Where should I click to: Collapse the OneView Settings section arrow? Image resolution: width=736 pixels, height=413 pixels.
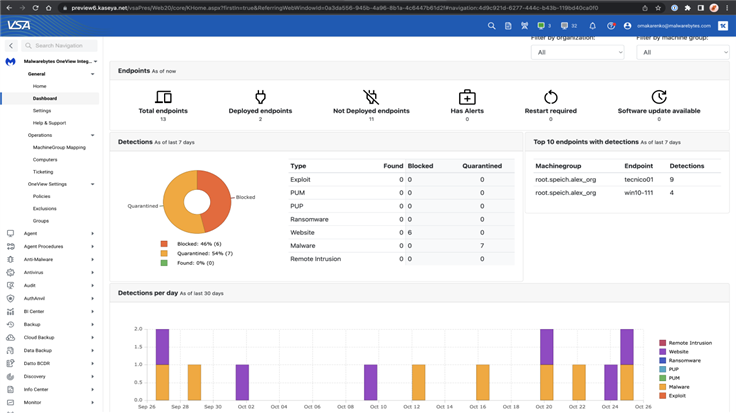[x=92, y=184]
